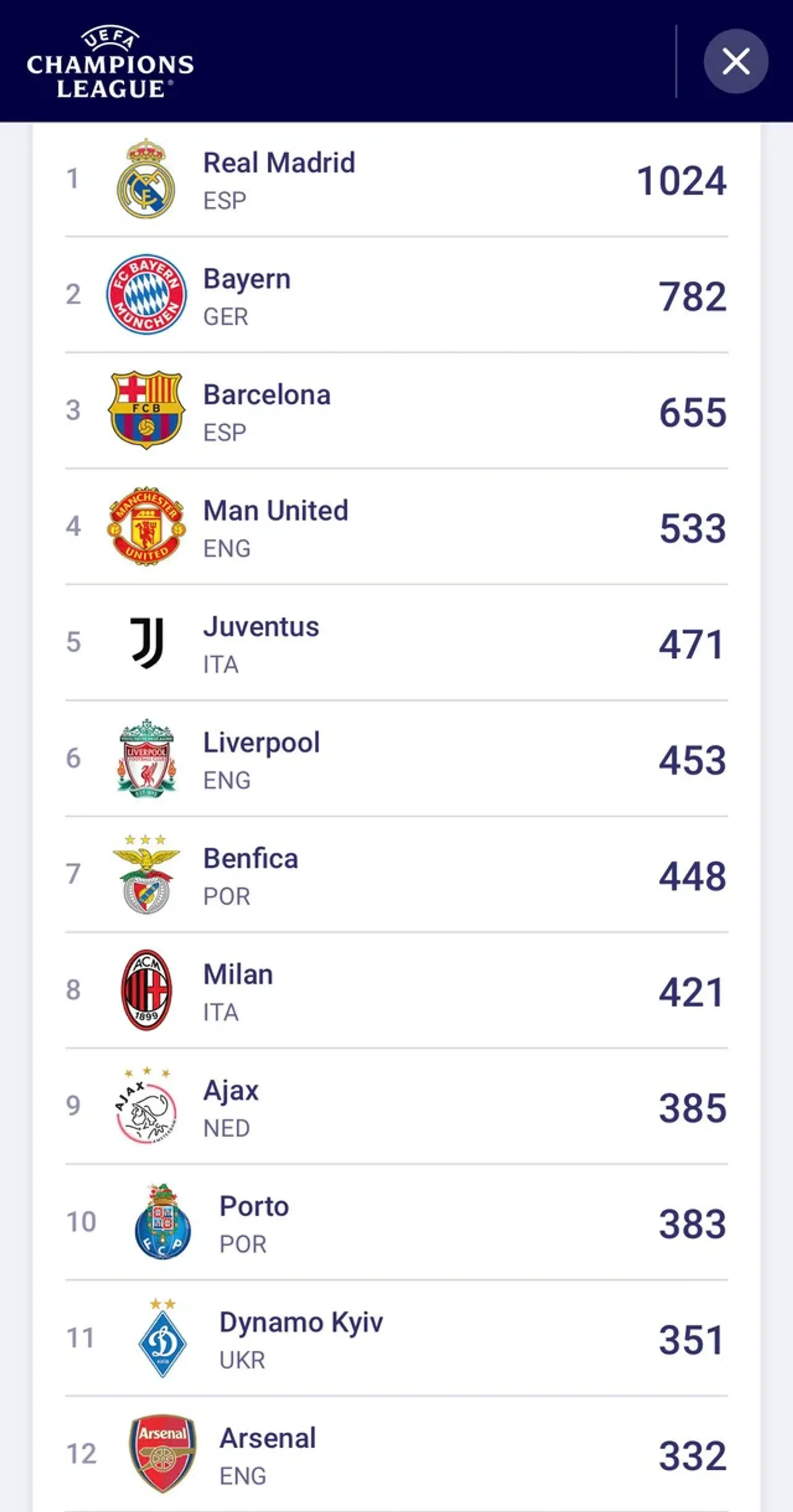
Task: Tap the AC Milan crest
Action: [x=146, y=989]
